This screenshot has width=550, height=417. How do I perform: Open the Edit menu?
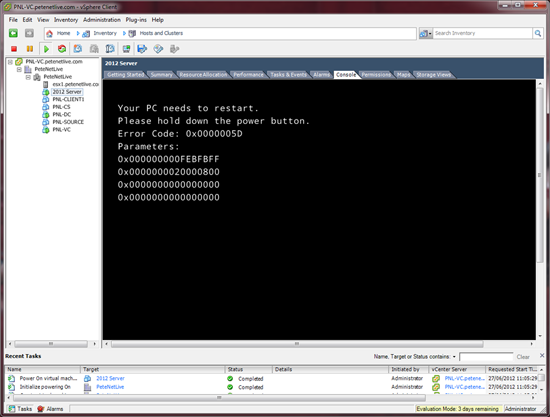tap(27, 20)
